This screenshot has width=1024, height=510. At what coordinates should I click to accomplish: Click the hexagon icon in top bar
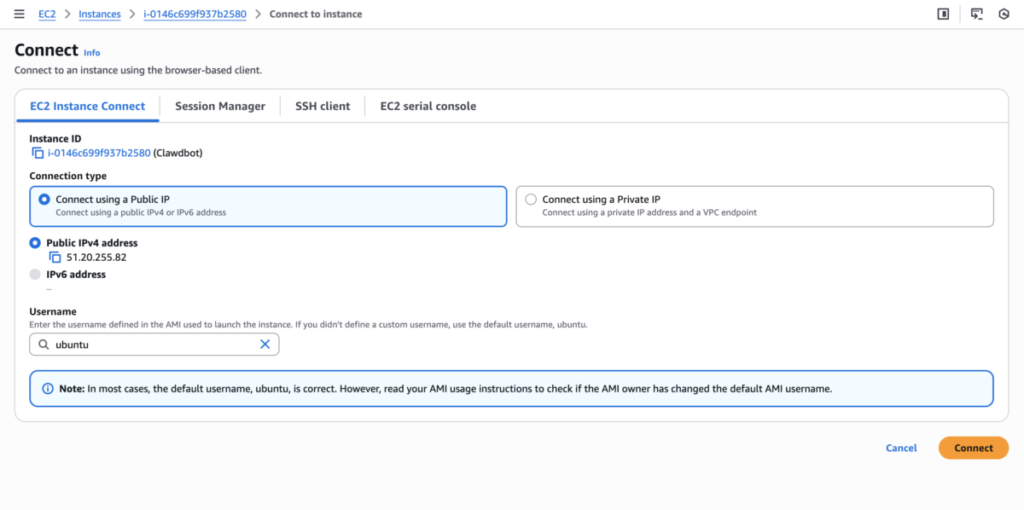pos(1004,14)
